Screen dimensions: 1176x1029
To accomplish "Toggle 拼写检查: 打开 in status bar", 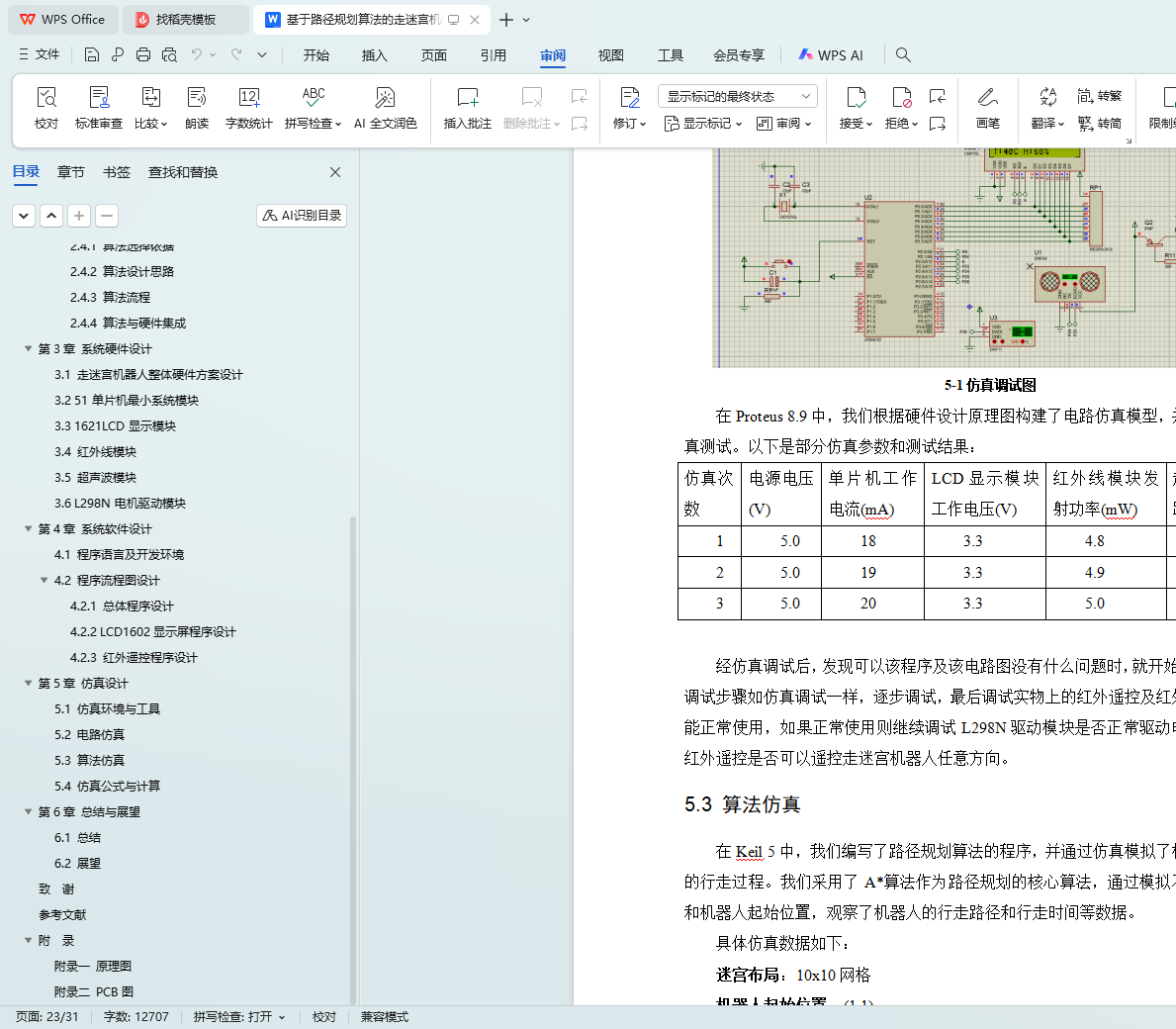I will click(239, 1017).
